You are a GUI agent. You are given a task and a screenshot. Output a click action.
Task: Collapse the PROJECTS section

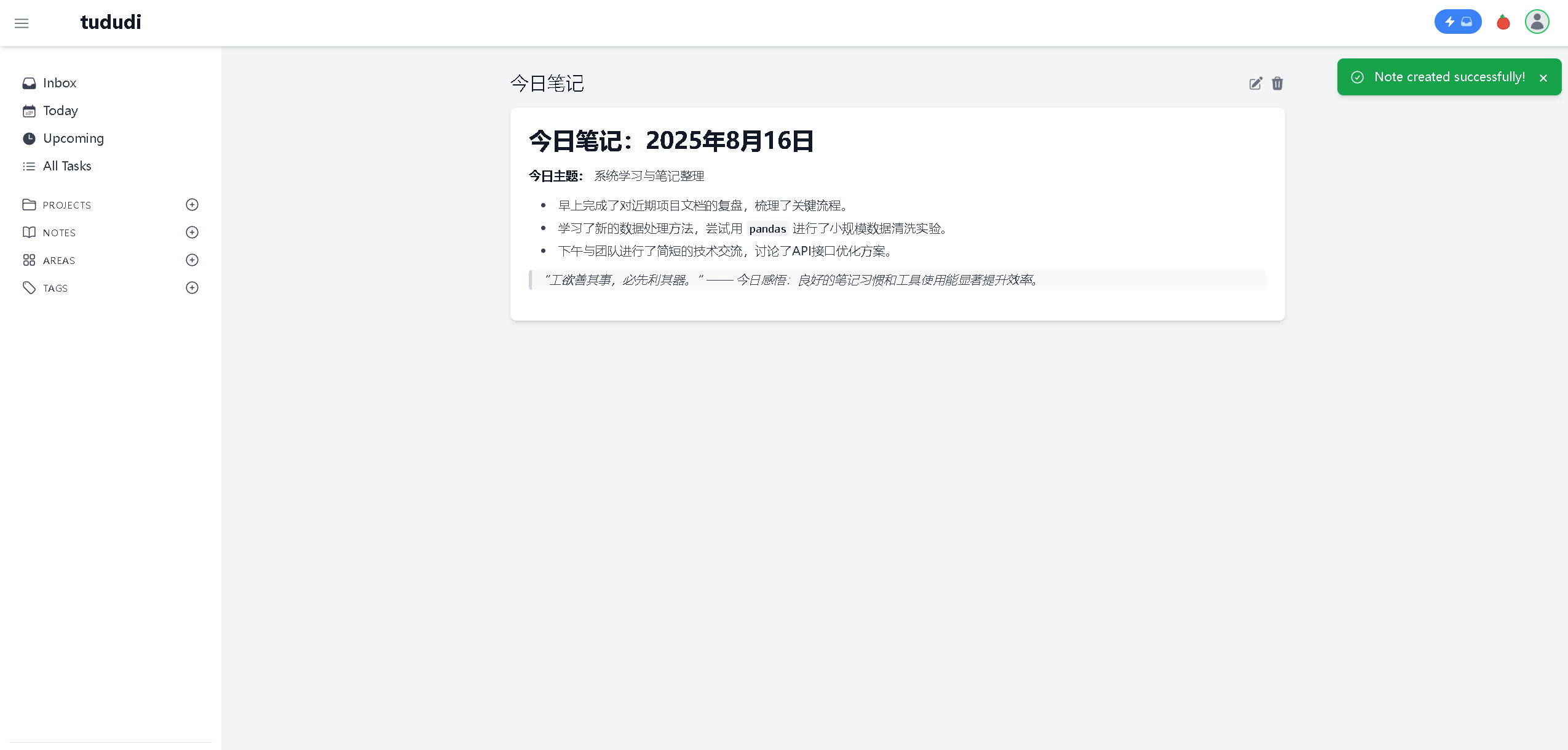66,205
